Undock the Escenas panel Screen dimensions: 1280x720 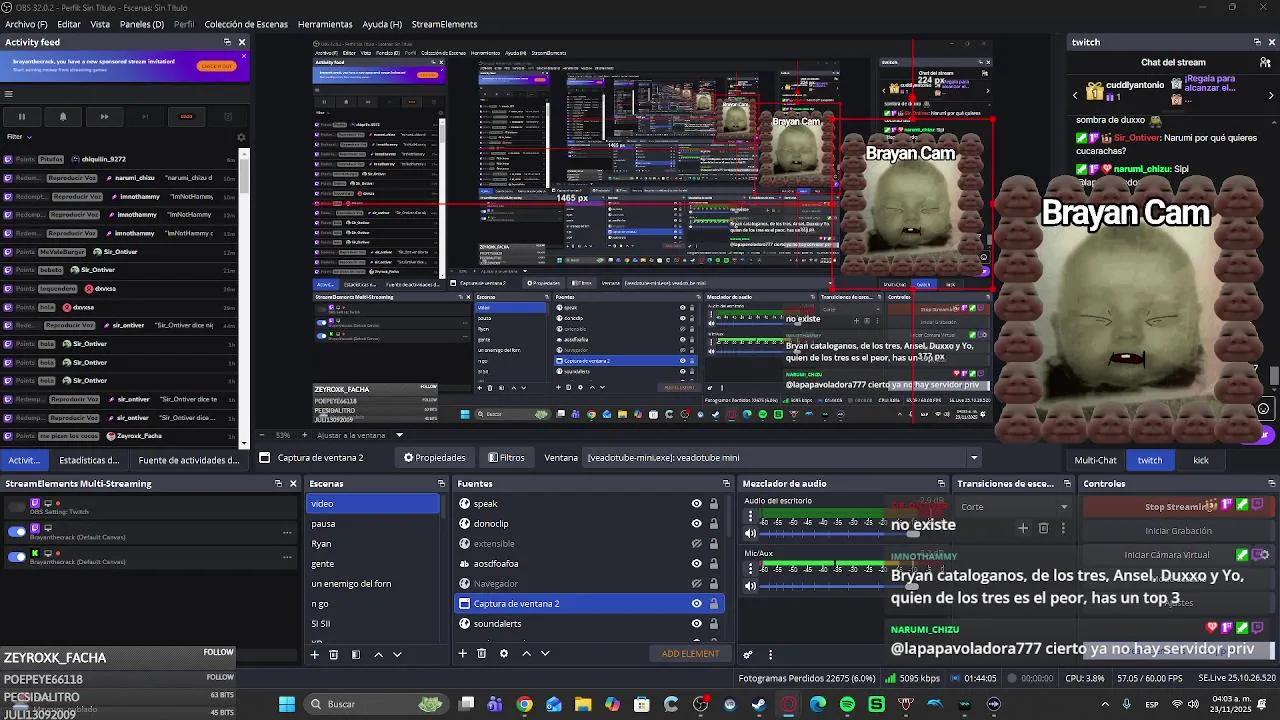click(x=441, y=484)
